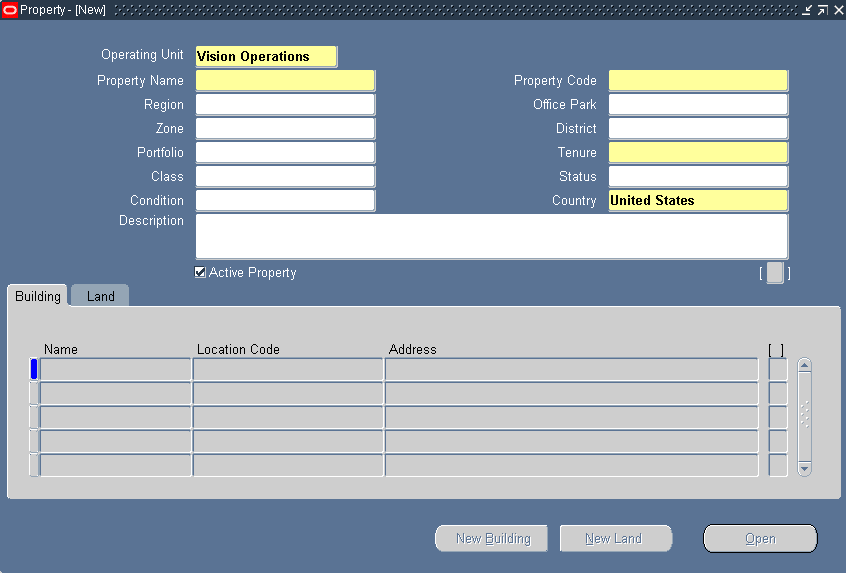Click the Class field

tap(285, 176)
